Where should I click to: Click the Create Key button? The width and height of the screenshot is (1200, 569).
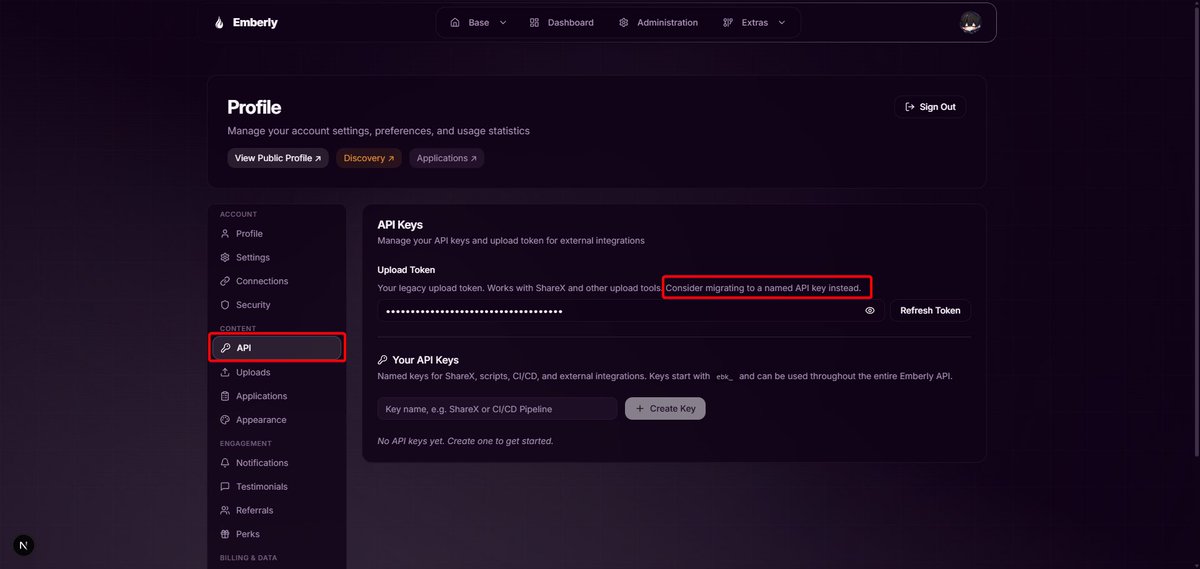[665, 409]
